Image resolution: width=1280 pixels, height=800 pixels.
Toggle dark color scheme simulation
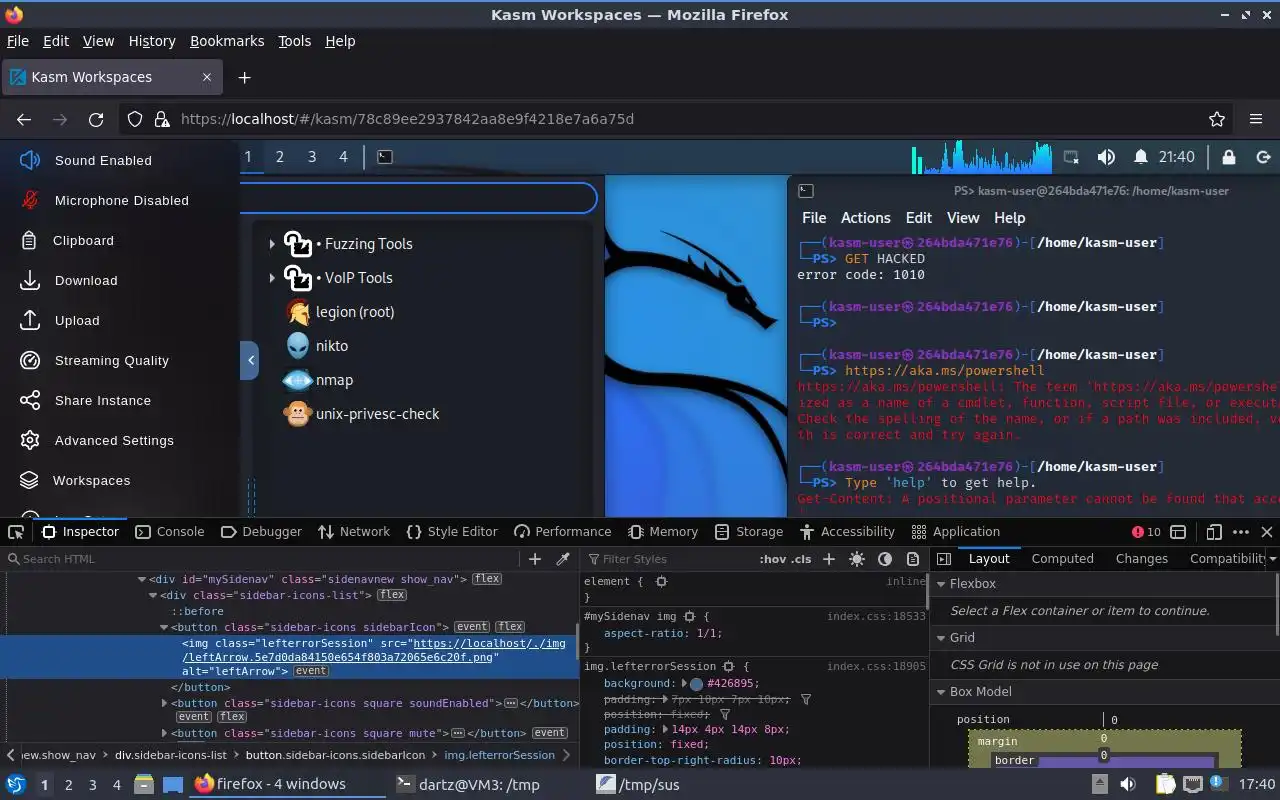[x=885, y=559]
